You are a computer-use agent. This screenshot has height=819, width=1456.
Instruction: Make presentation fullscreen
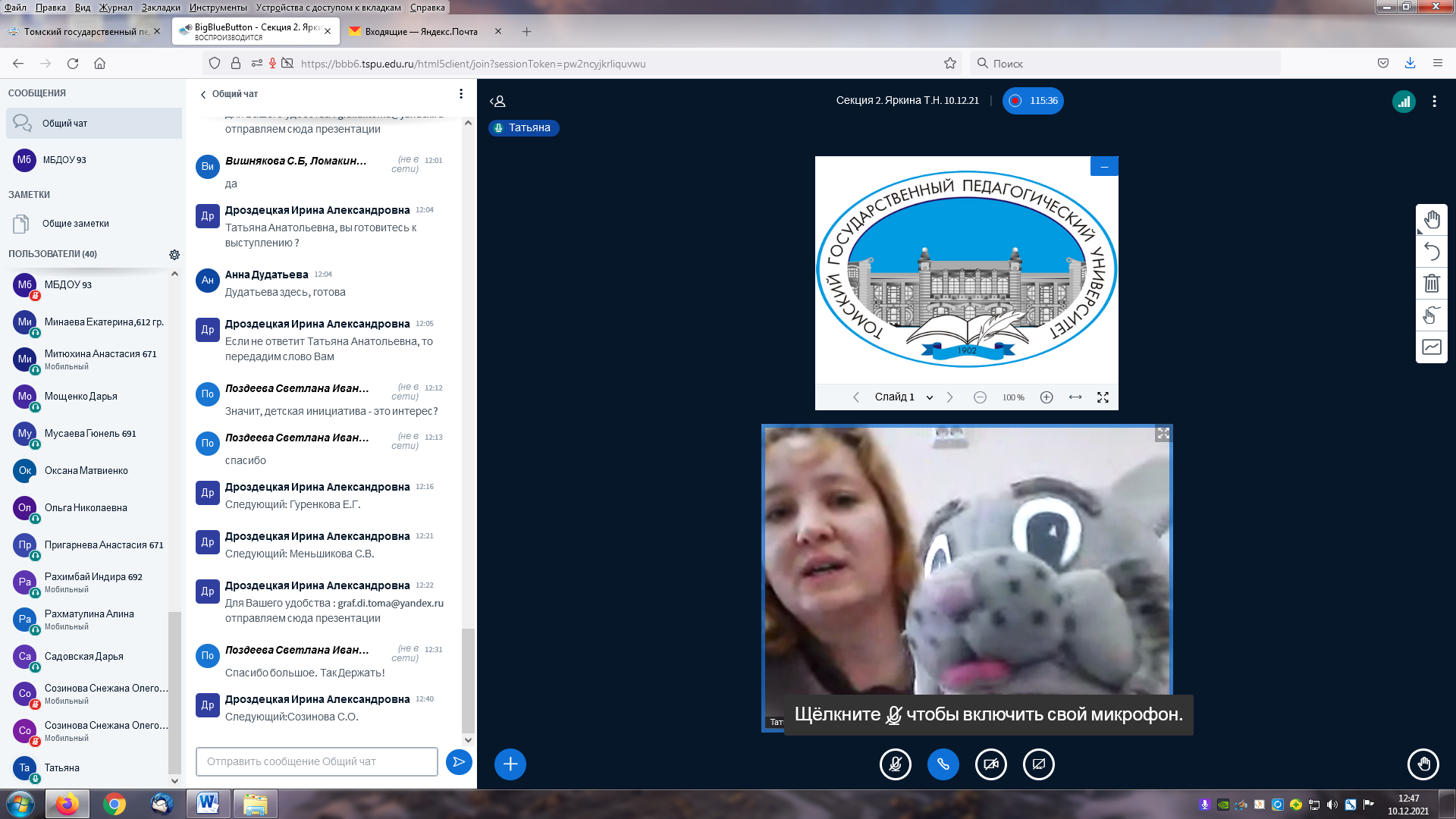[1103, 397]
